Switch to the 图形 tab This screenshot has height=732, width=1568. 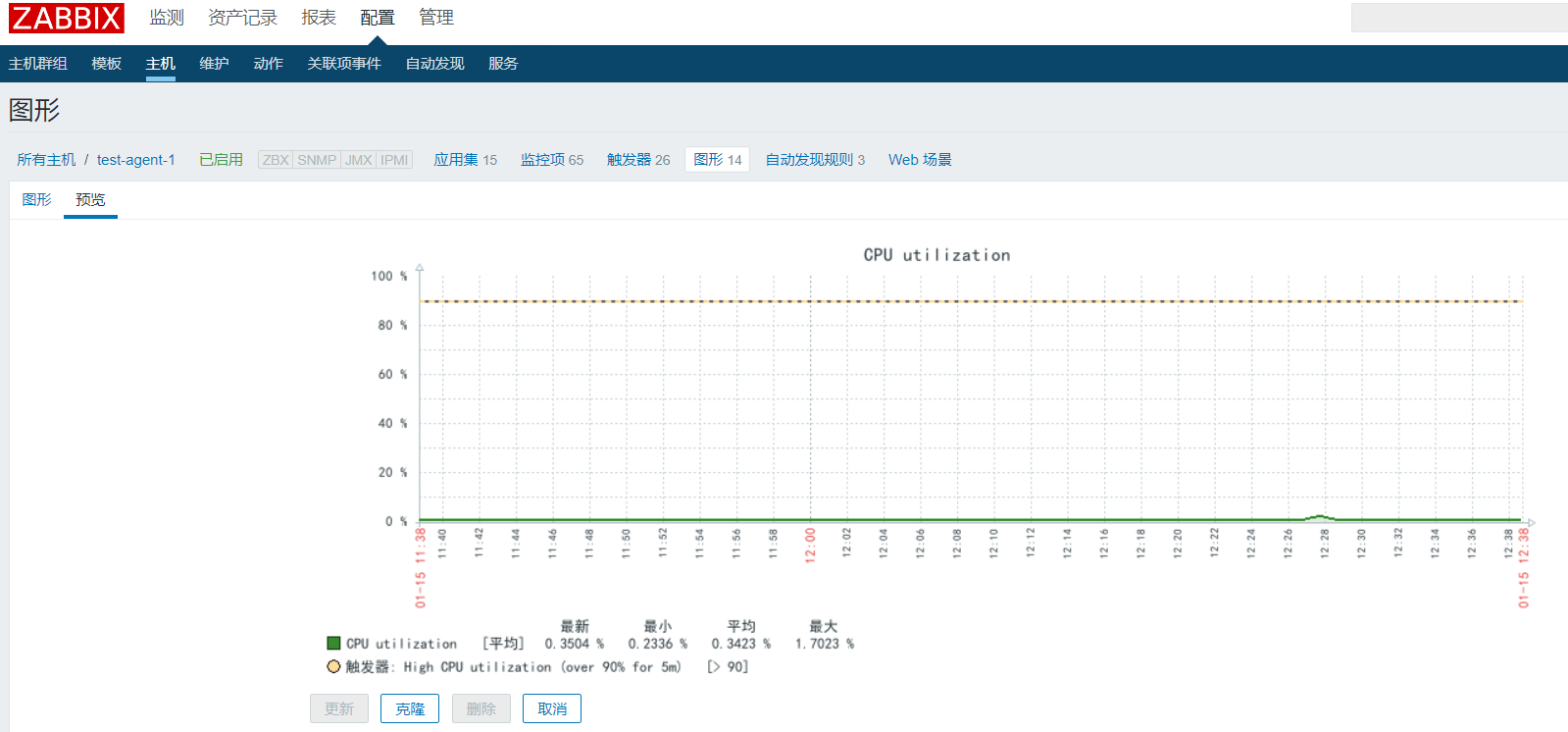37,199
